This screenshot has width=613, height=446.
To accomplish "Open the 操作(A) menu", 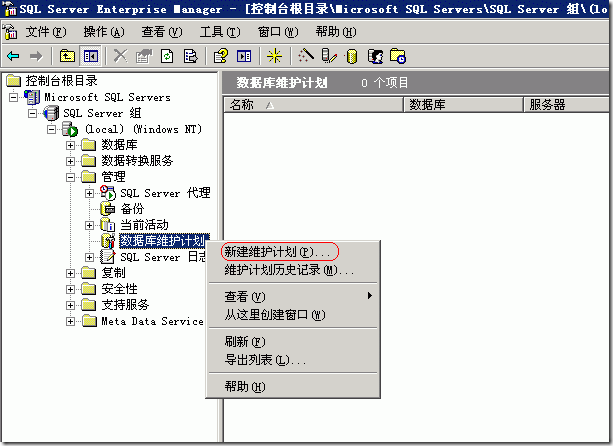I will point(104,32).
